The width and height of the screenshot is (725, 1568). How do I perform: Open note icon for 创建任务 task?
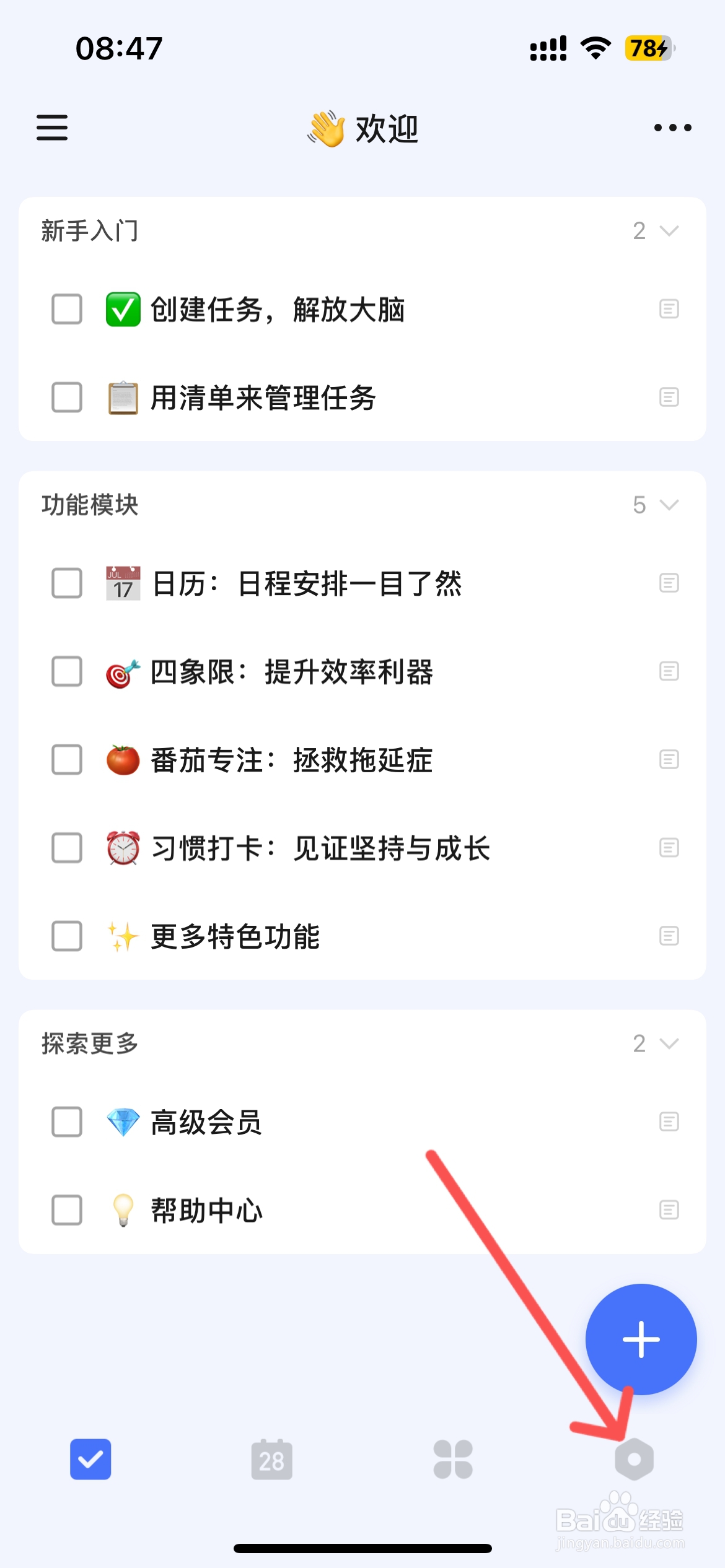click(669, 308)
